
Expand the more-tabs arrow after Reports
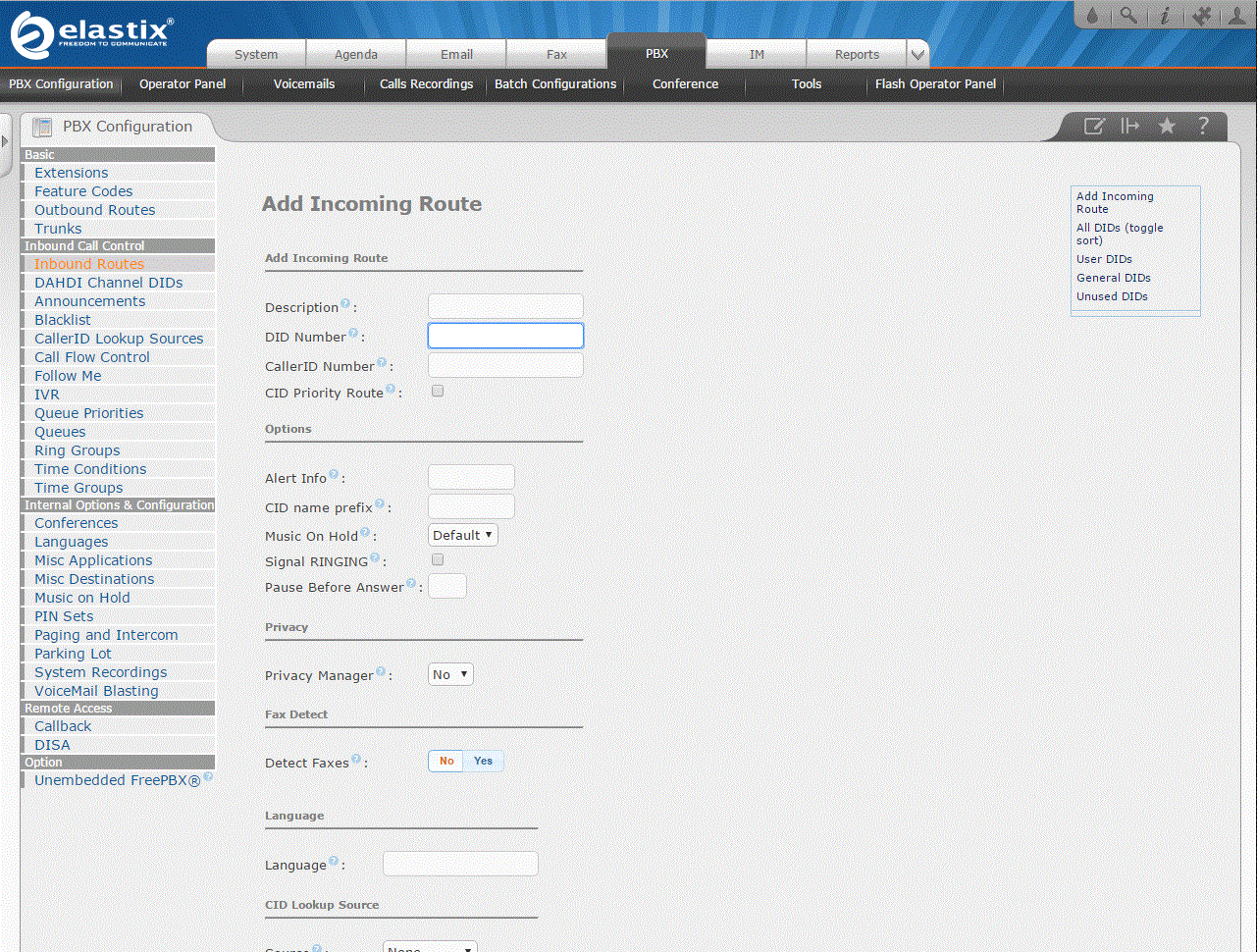pyautogui.click(x=918, y=55)
